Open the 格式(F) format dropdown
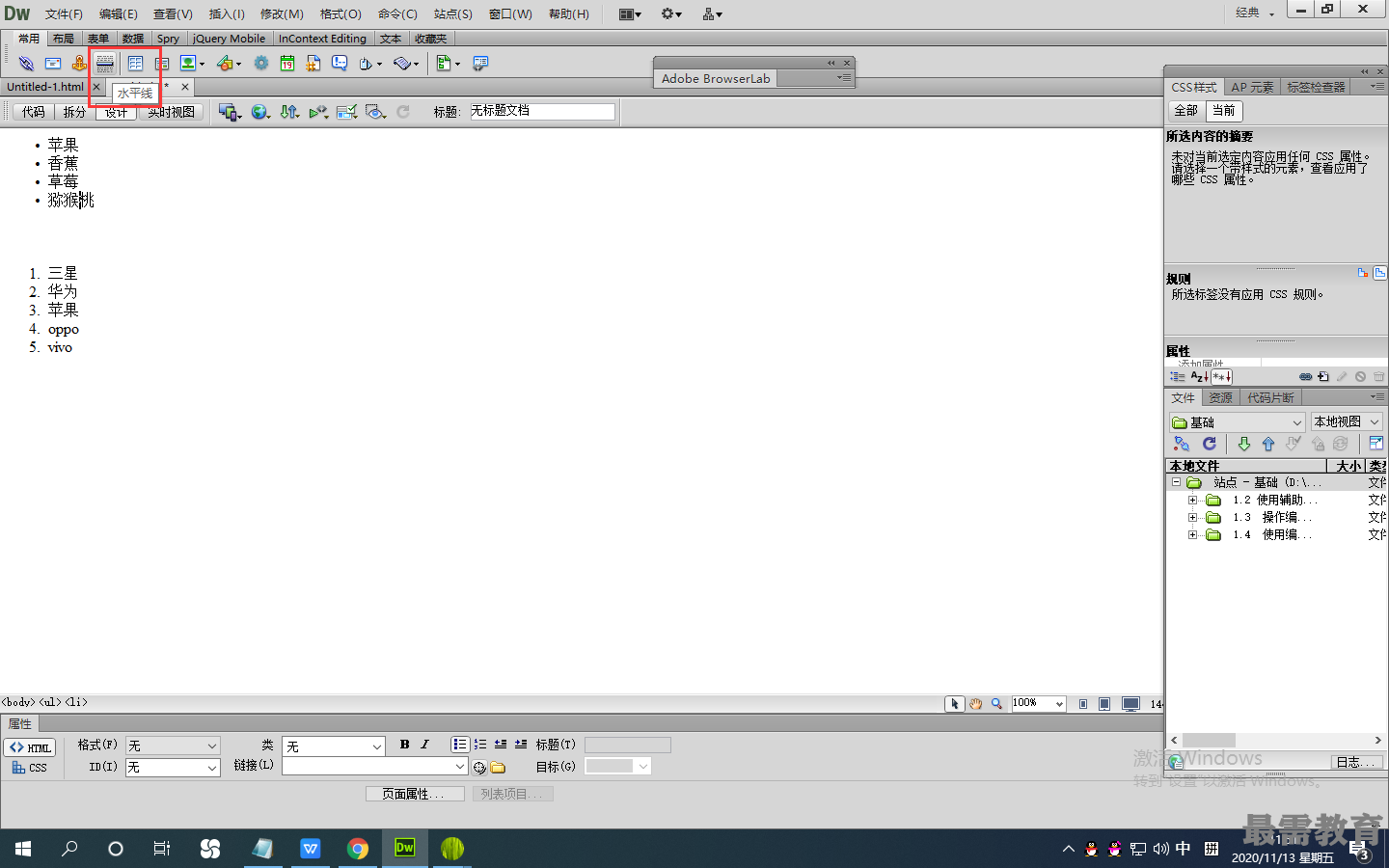 173,746
